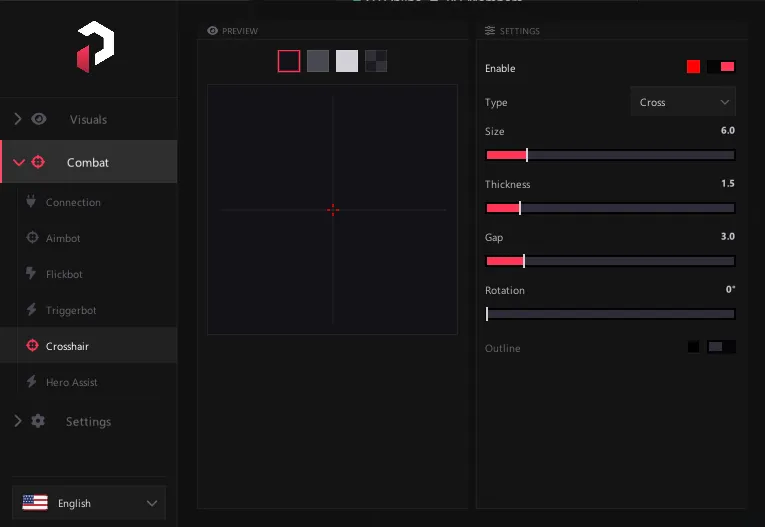Click the Crosshair menu icon
This screenshot has width=765, height=527.
pyautogui.click(x=32, y=345)
